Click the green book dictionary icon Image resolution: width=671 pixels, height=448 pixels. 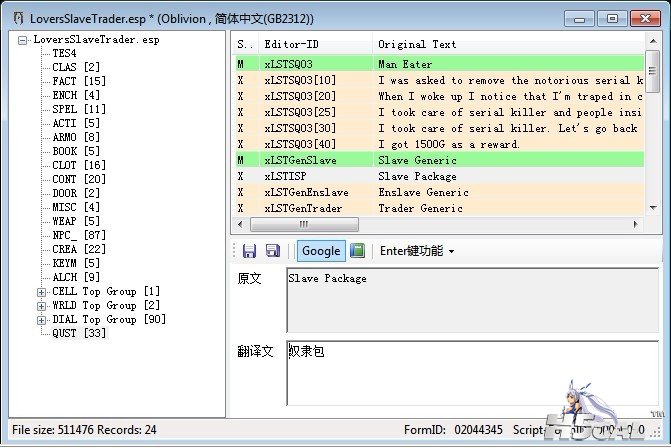(357, 251)
